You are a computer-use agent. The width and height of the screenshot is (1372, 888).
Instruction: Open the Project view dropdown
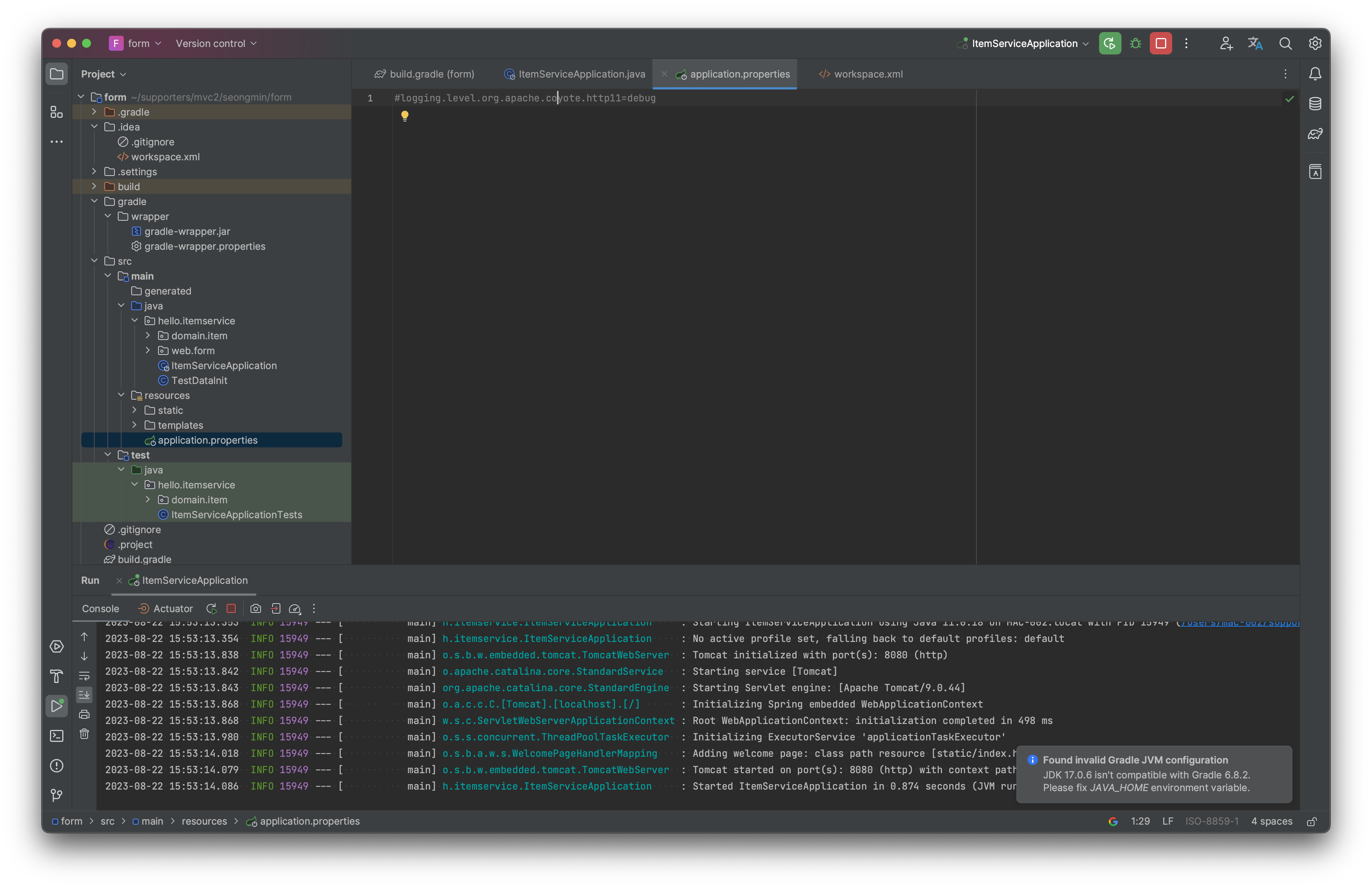104,74
